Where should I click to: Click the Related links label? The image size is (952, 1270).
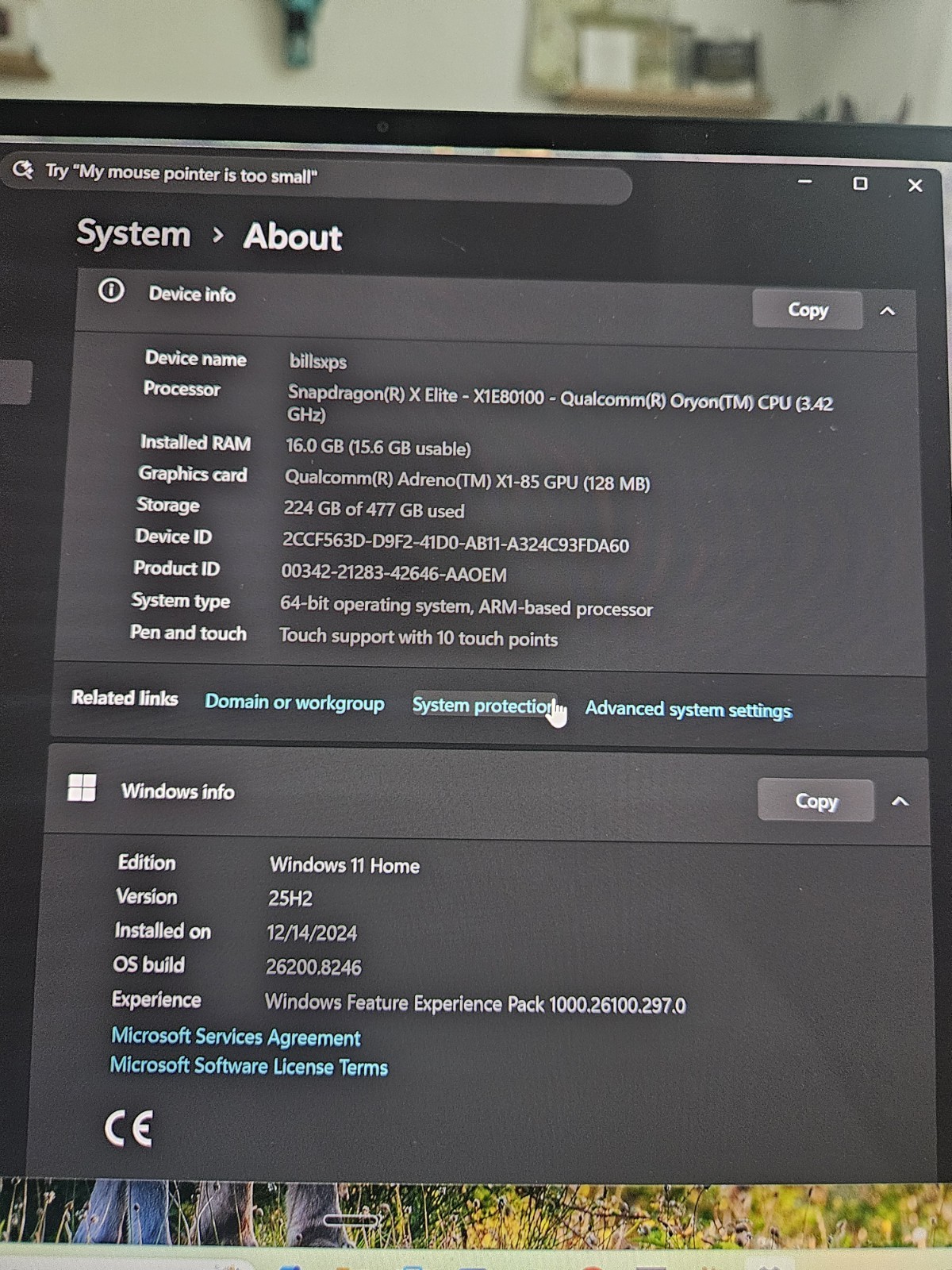click(125, 698)
